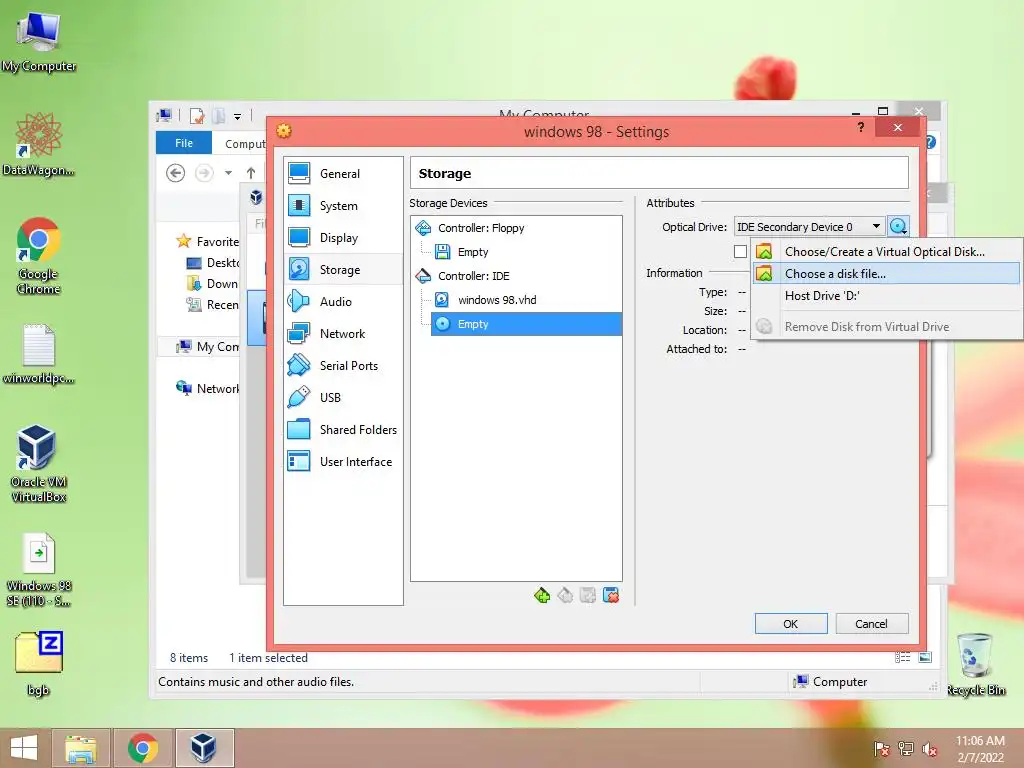
Task: Click the Back arrow in My Computer window
Action: (175, 173)
